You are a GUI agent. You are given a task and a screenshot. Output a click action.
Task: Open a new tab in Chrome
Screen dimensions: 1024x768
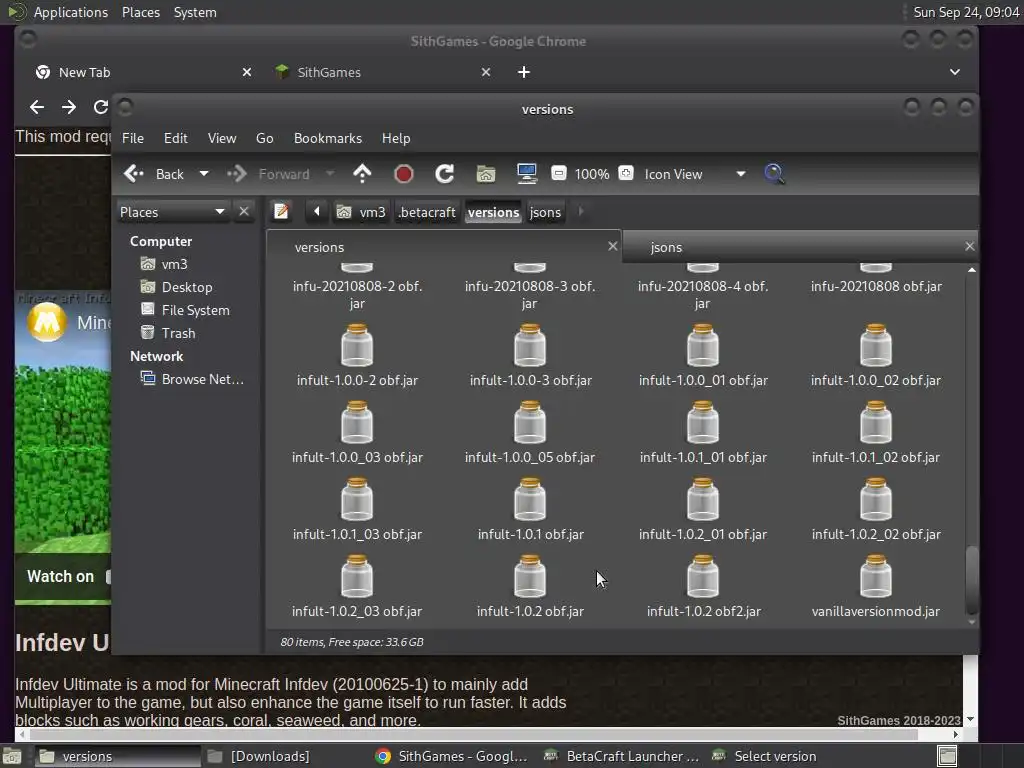click(524, 72)
